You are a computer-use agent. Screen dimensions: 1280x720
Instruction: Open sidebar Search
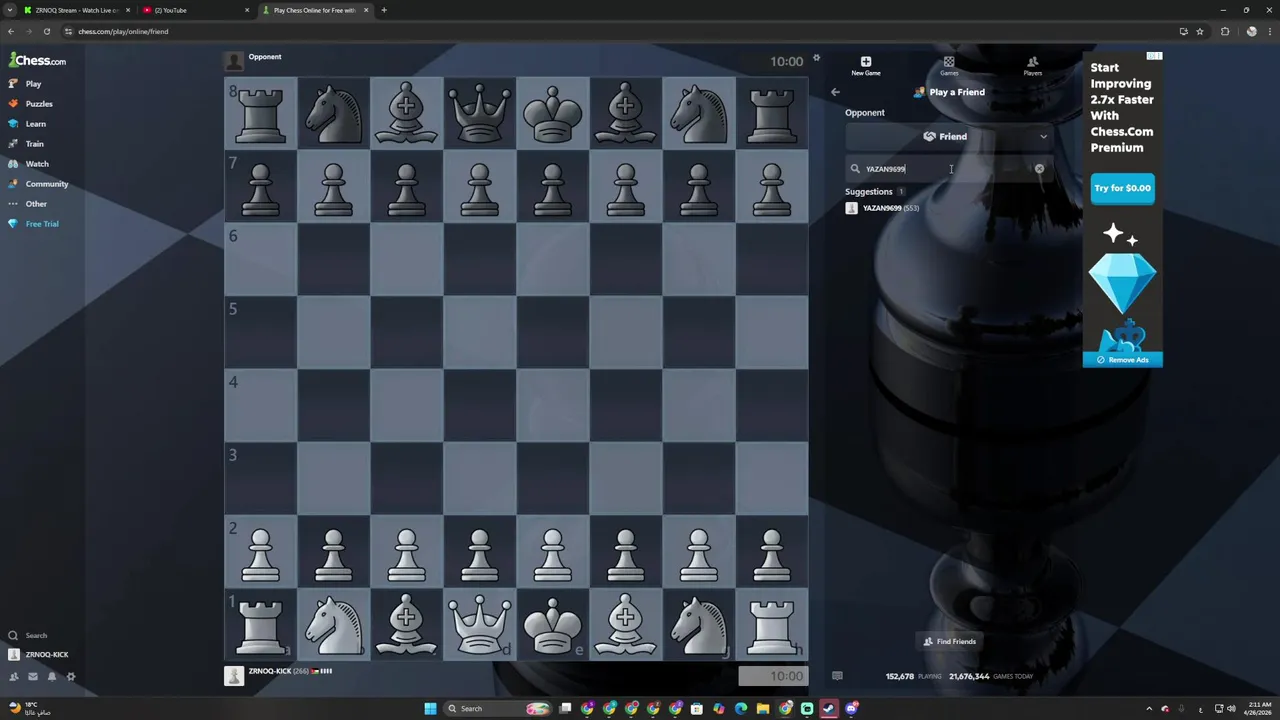[x=30, y=635]
